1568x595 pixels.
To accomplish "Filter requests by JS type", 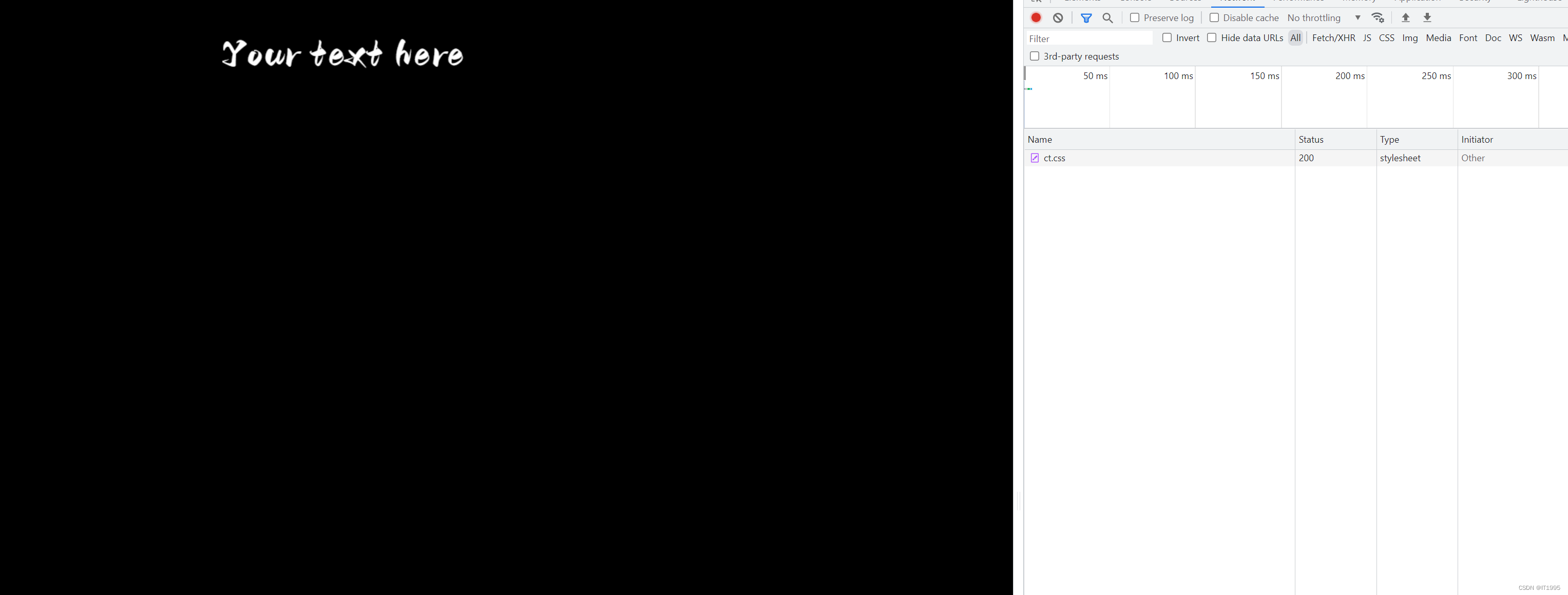I will click(x=1367, y=37).
